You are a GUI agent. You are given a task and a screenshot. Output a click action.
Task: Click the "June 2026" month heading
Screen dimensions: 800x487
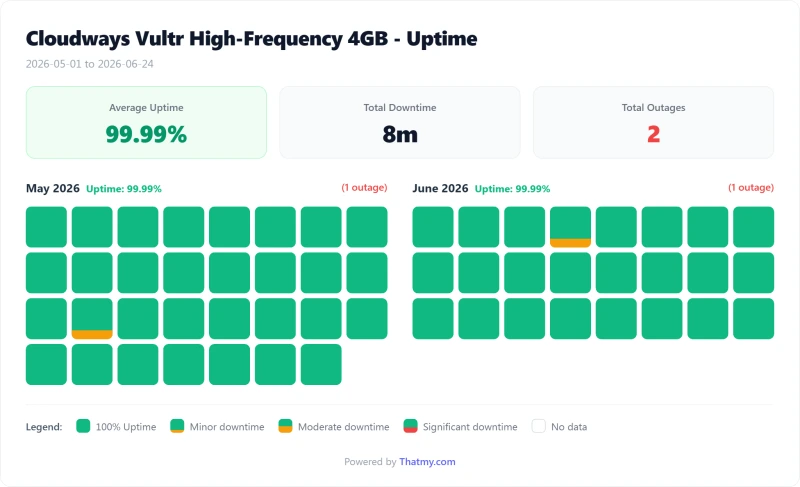click(440, 188)
